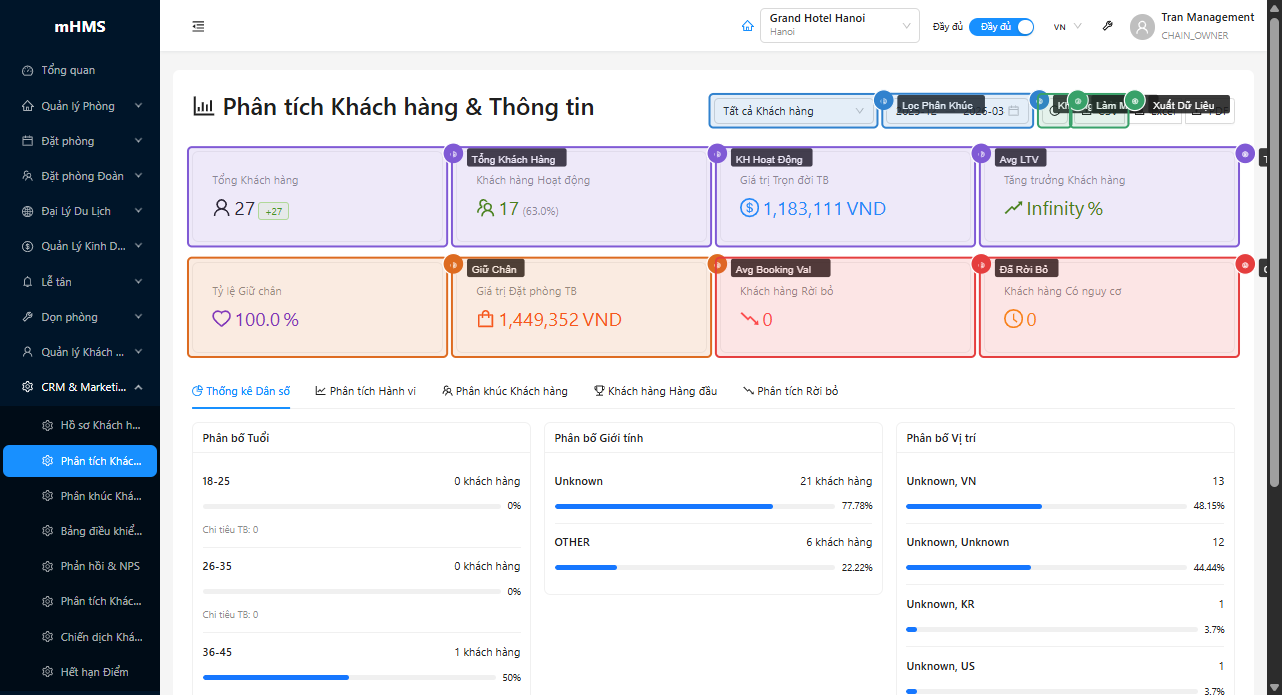Click the Unknown, VN location progress bar

tap(1050, 506)
